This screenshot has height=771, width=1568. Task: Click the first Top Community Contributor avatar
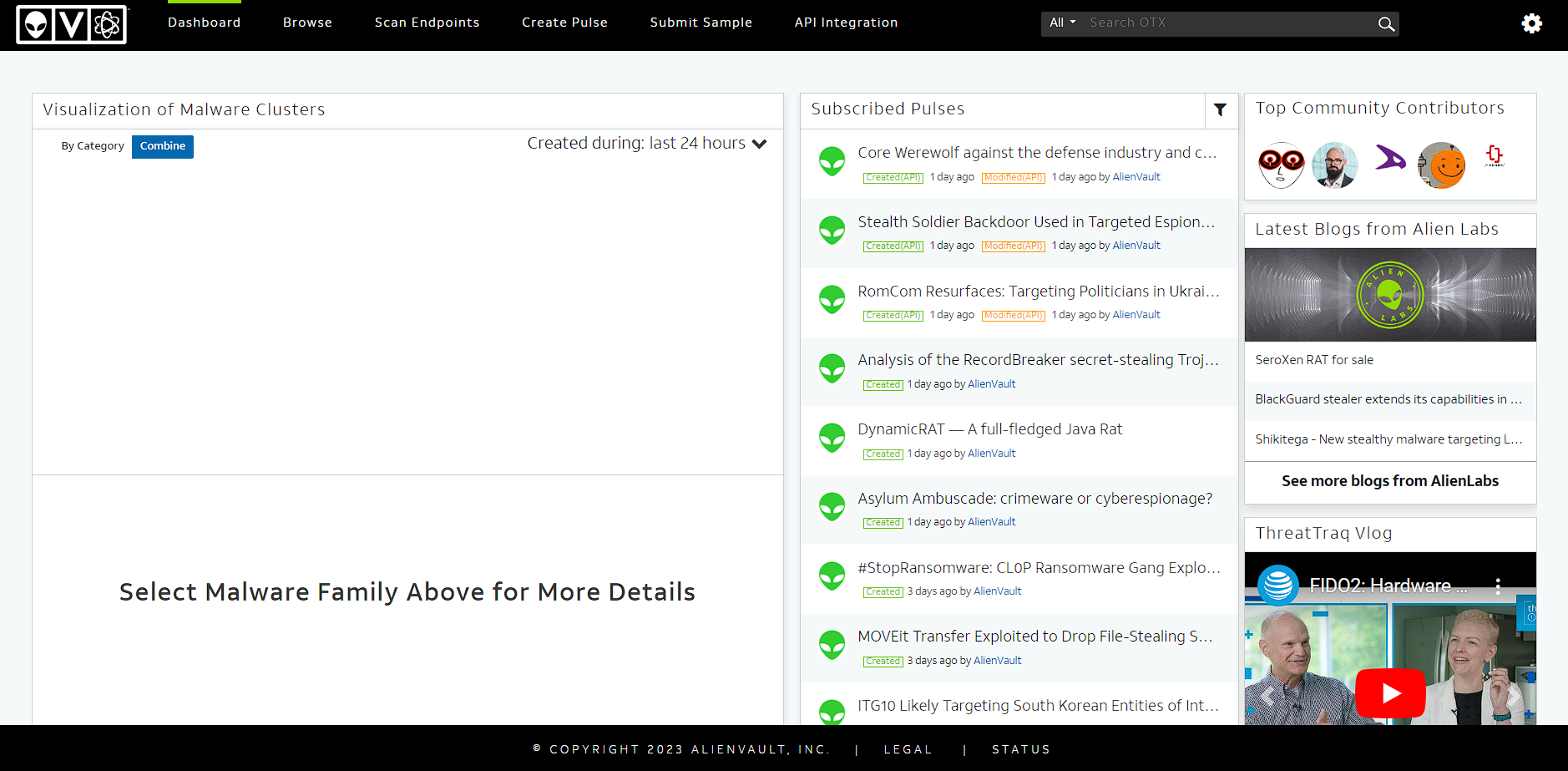click(1281, 165)
